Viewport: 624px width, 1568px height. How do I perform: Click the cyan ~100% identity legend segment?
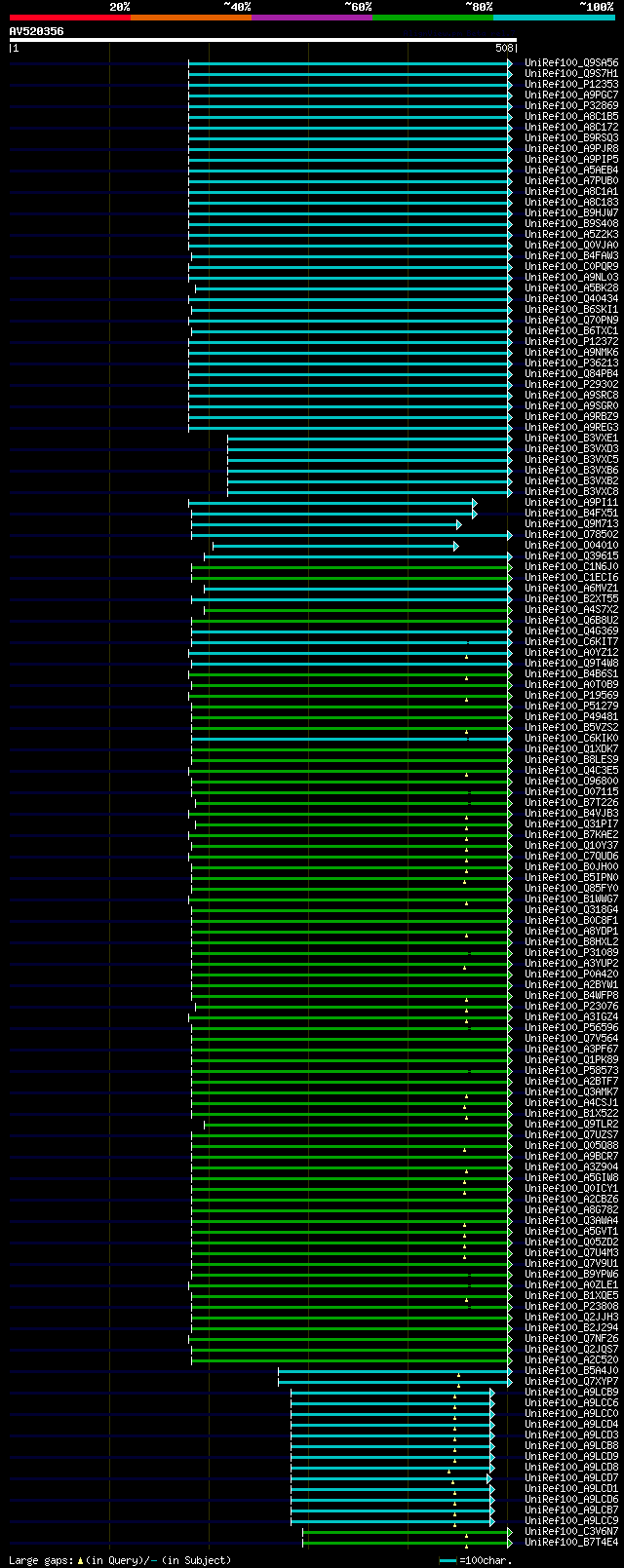click(x=554, y=18)
